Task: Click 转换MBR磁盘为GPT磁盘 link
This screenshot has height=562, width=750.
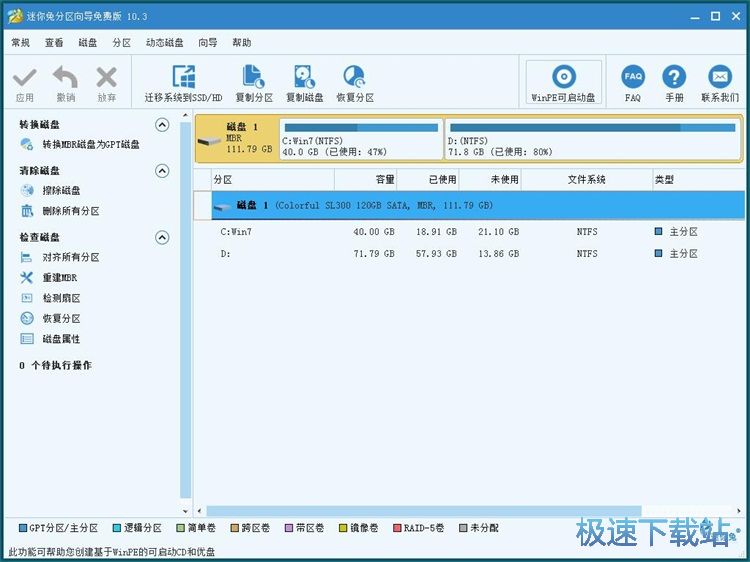Action: (x=90, y=145)
